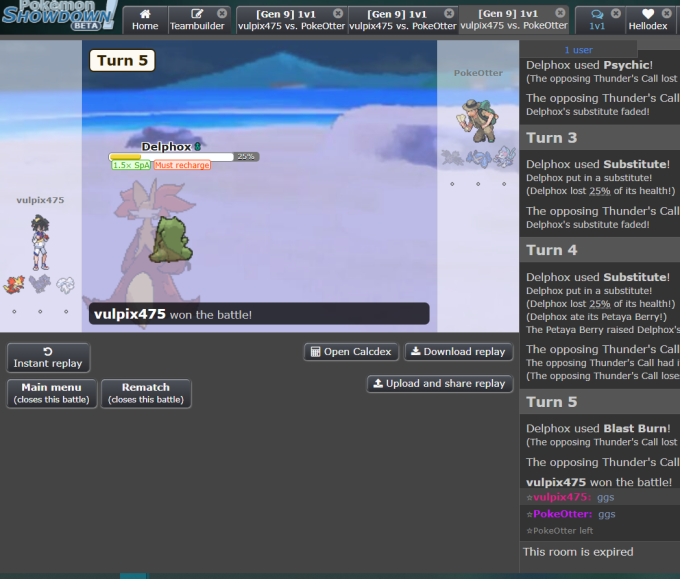Viewport: 680px width, 579px height.
Task: Open Calcdex
Action: (352, 352)
